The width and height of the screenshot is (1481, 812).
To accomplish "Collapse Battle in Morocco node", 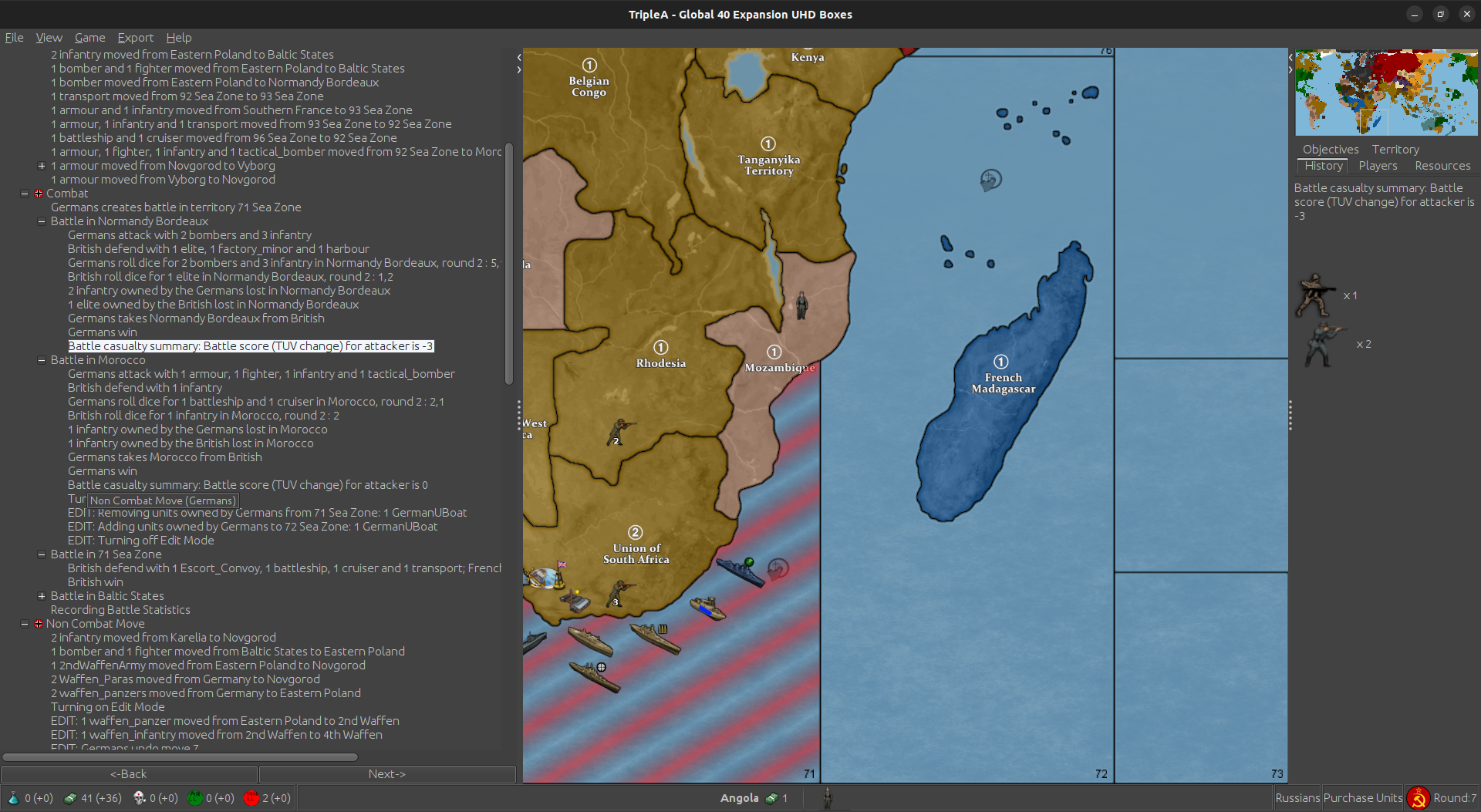I will click(x=42, y=360).
